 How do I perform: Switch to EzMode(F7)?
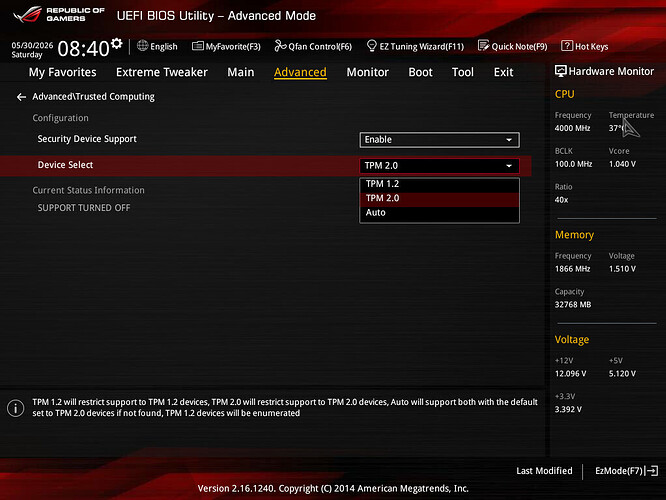click(x=619, y=471)
